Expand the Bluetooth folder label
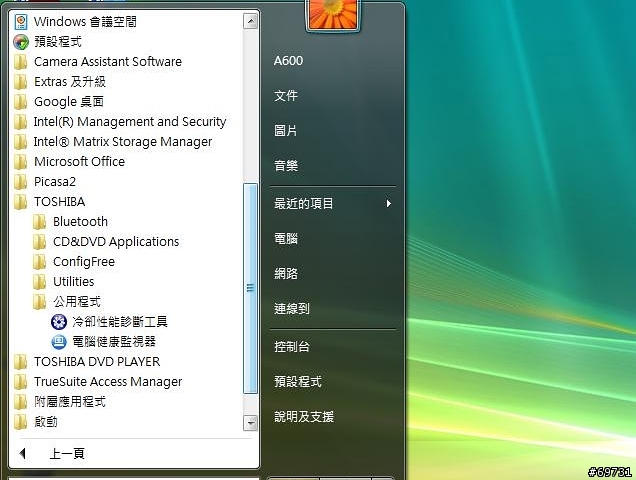Image resolution: width=636 pixels, height=480 pixels. pos(80,222)
